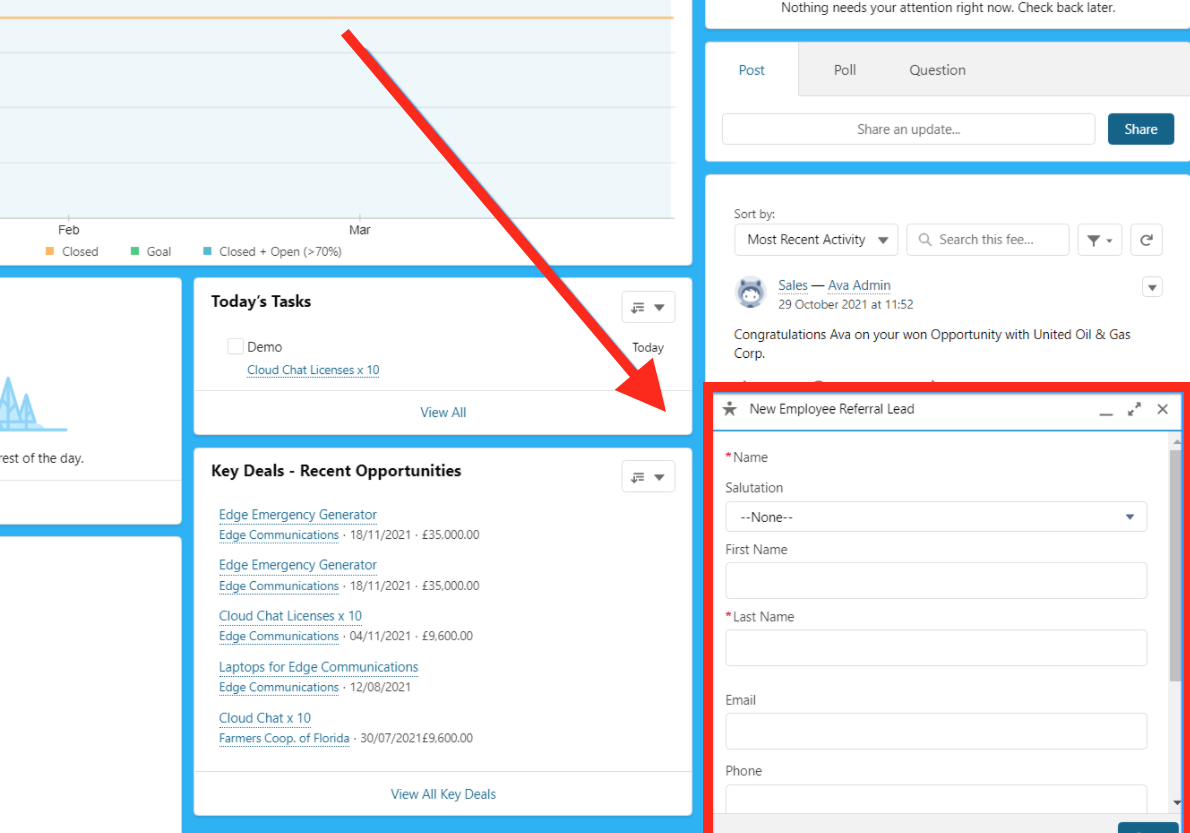
Task: Switch to the Post tab
Action: tap(751, 70)
